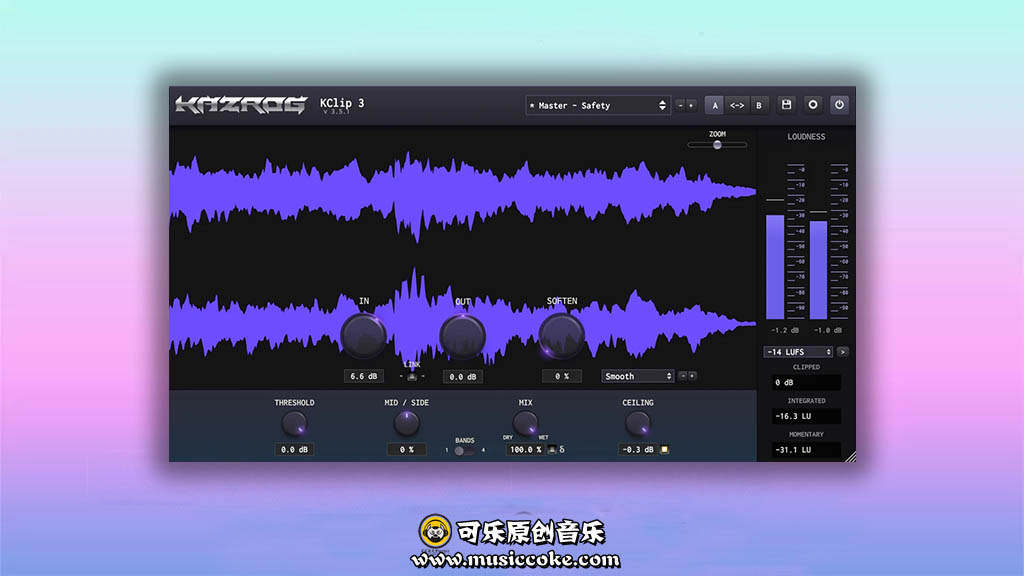Screen dimensions: 1024x576
Task: Copy settings with the <-> button
Action: (x=737, y=105)
